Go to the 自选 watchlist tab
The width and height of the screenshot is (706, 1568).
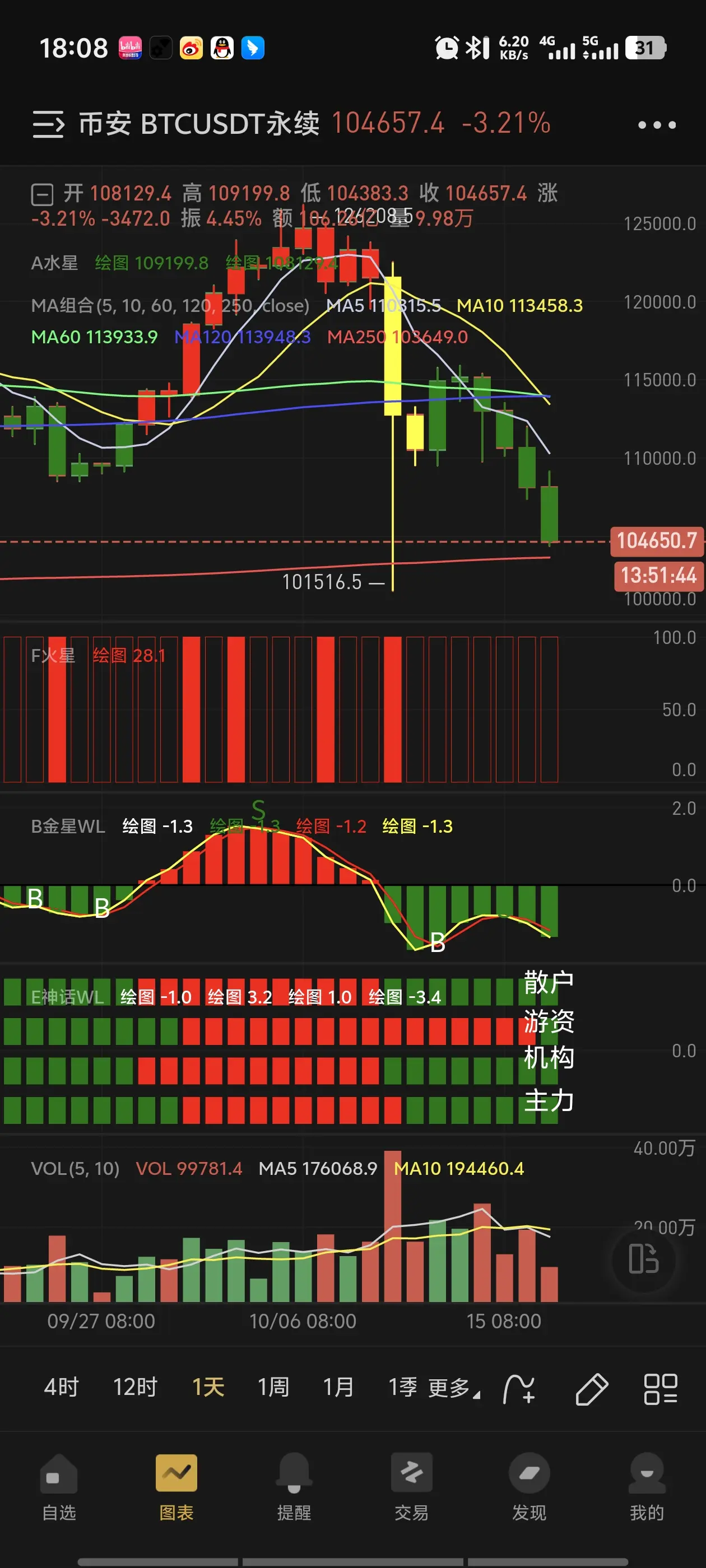pos(59,1487)
